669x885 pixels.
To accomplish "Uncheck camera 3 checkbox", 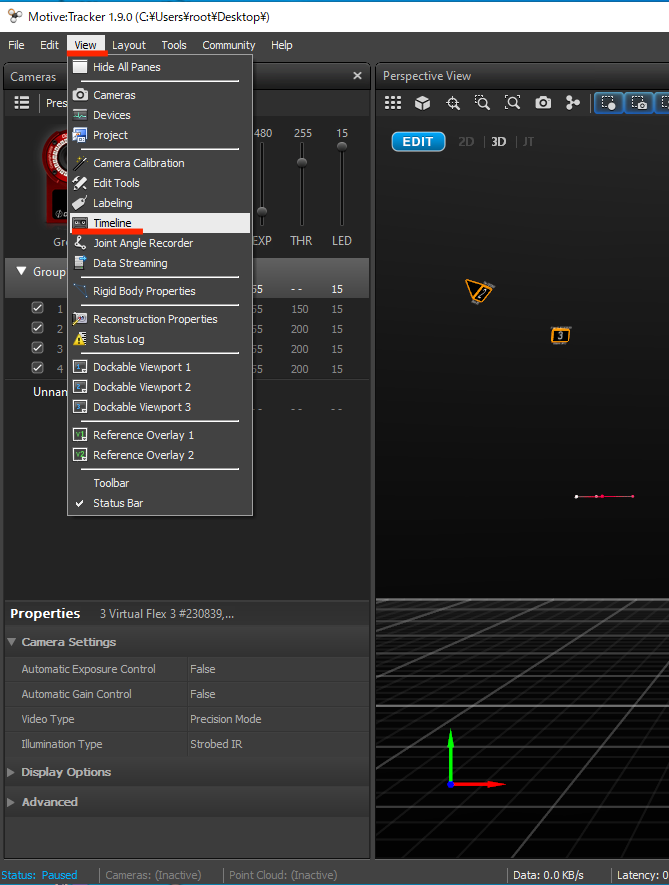I will 37,348.
